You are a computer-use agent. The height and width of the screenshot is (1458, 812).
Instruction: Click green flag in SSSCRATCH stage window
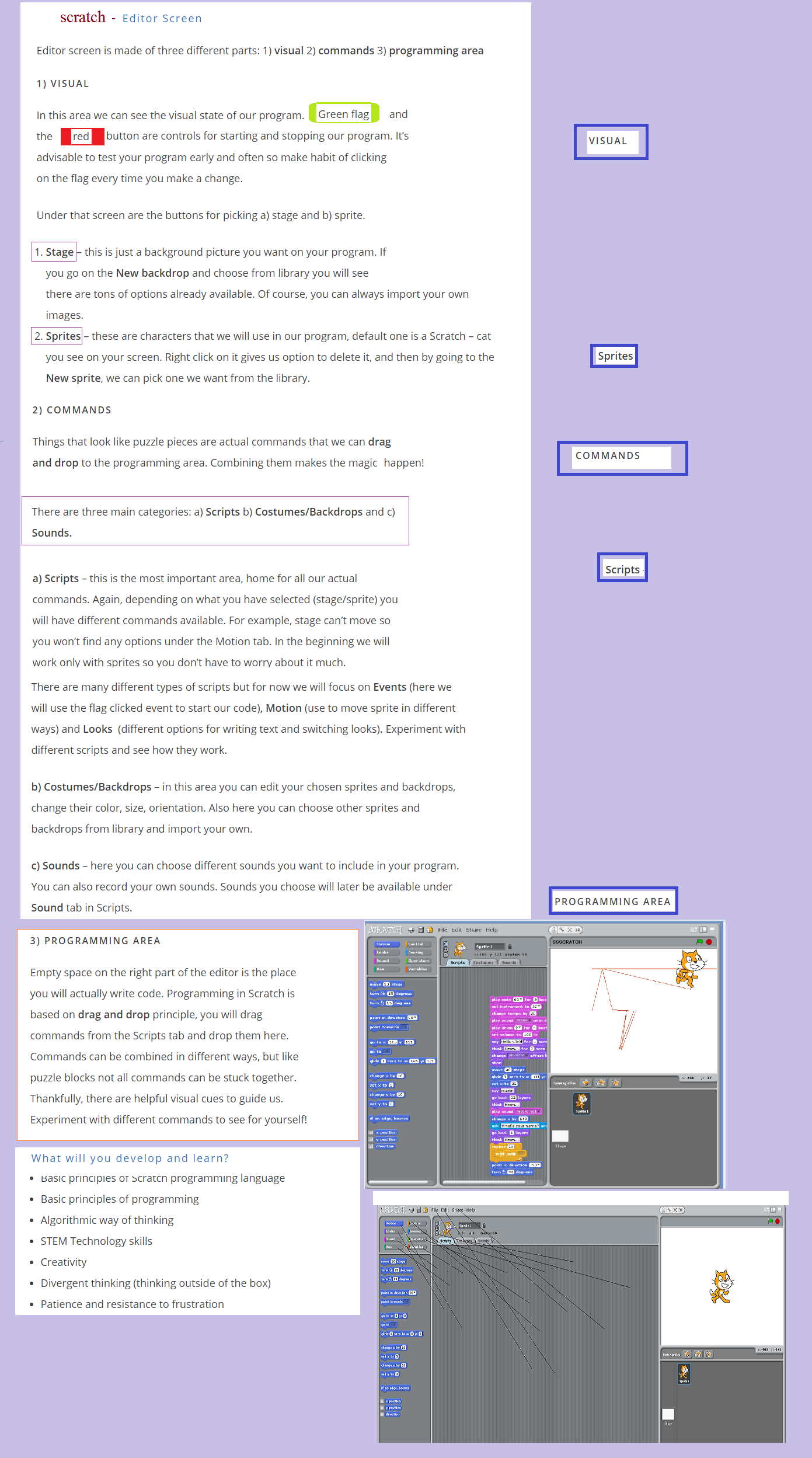point(699,942)
